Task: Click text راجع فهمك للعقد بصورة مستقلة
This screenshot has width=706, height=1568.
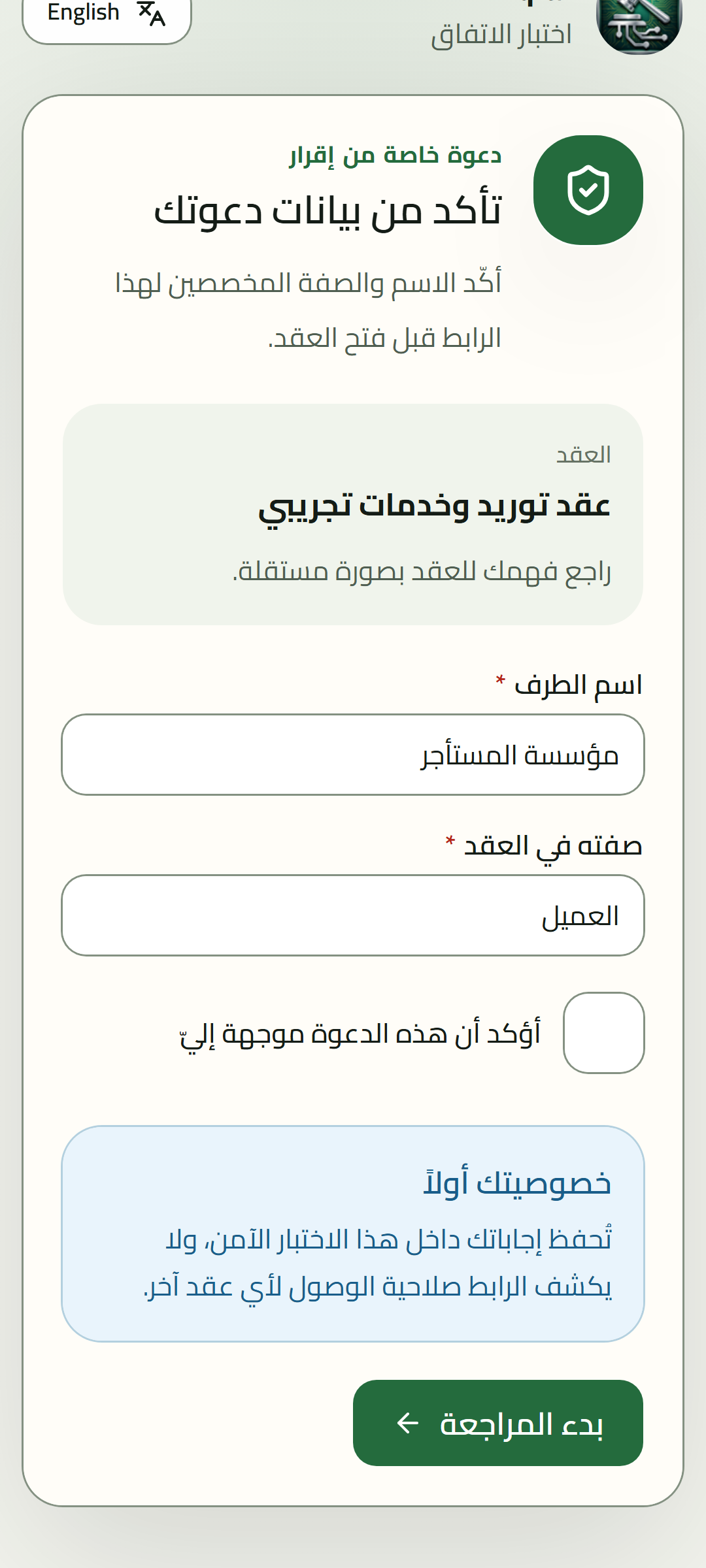Action: (422, 572)
